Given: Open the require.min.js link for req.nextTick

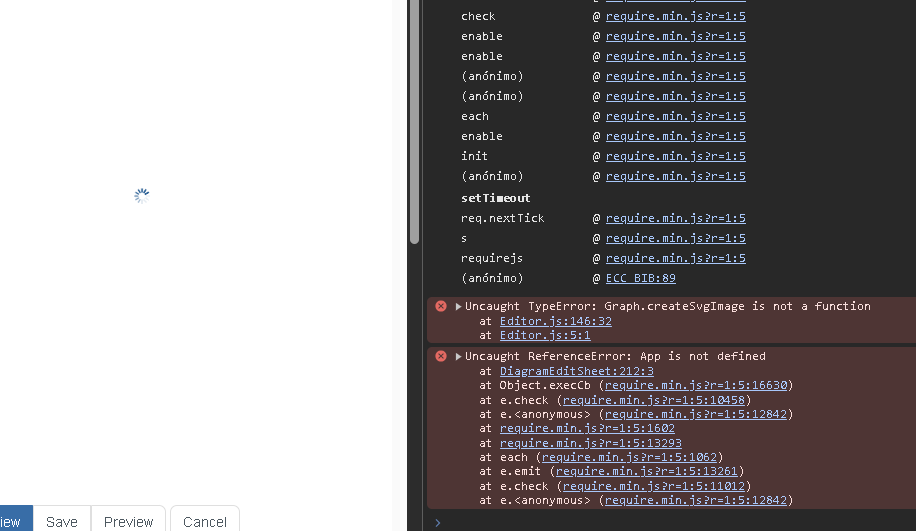Looking at the screenshot, I should click(x=675, y=218).
